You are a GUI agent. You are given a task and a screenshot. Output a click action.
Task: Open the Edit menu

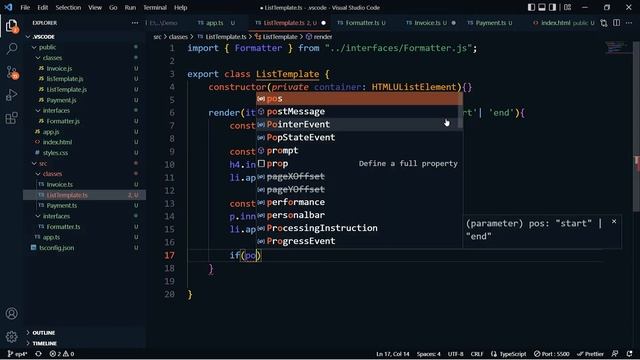[42, 7]
